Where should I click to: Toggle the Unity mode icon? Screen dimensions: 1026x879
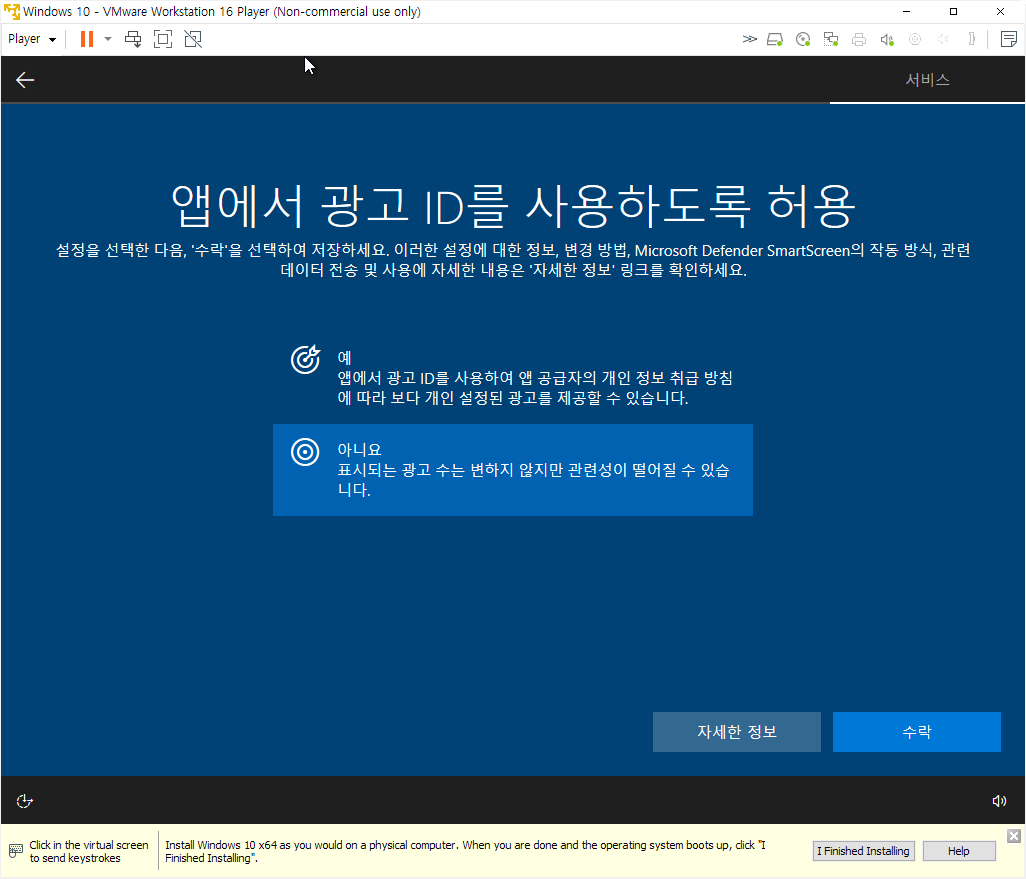(193, 39)
